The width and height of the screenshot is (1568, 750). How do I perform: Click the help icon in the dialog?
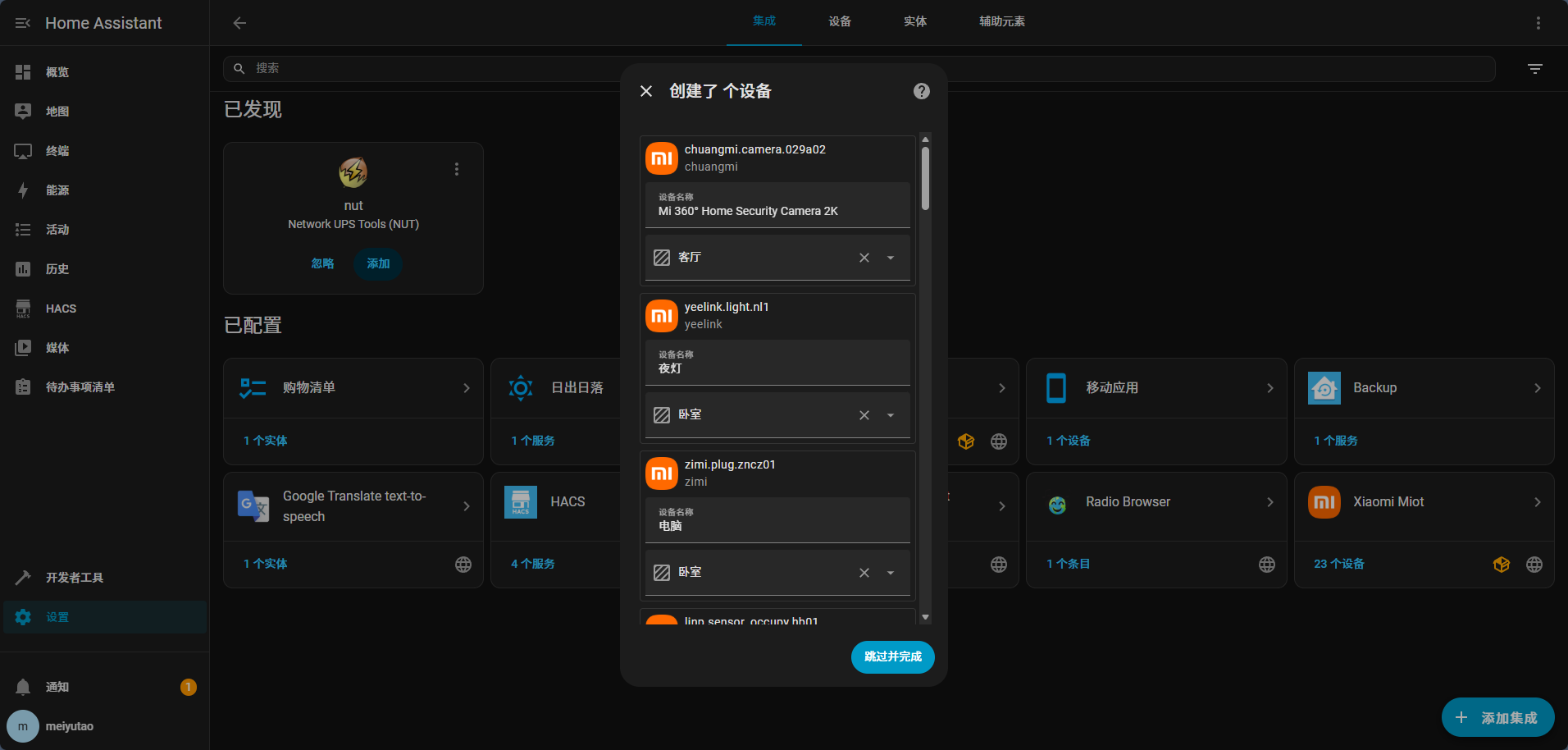click(922, 91)
